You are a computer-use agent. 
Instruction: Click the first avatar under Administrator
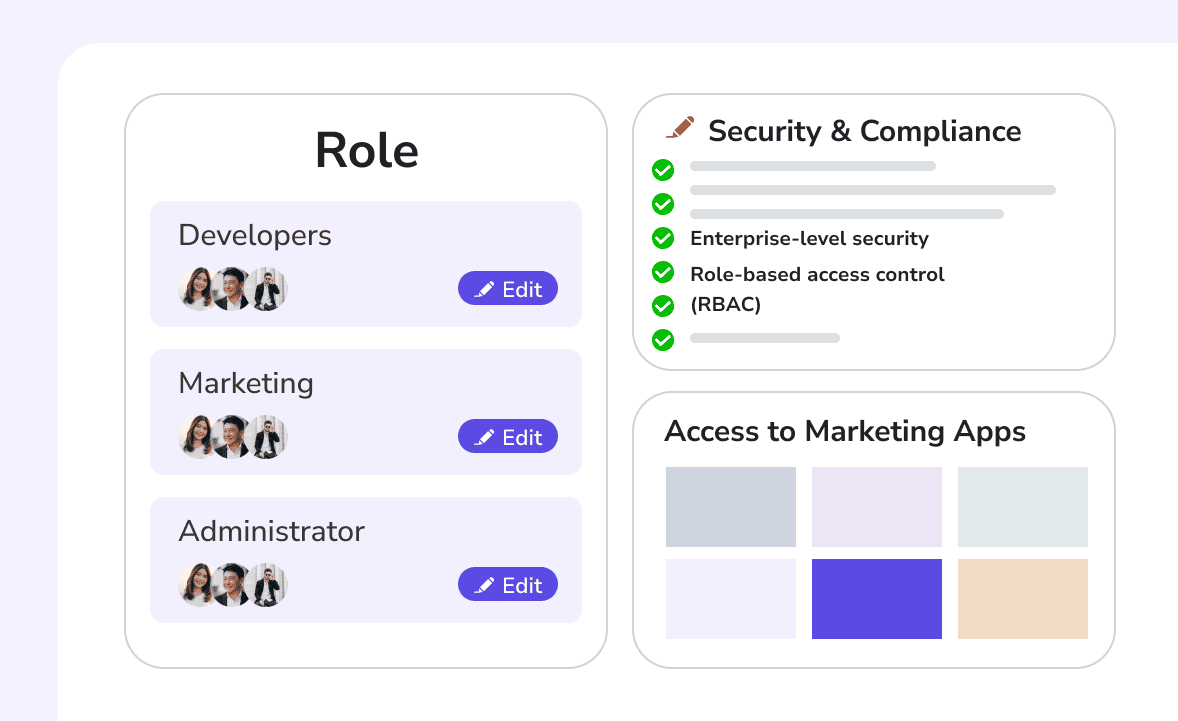[197, 585]
